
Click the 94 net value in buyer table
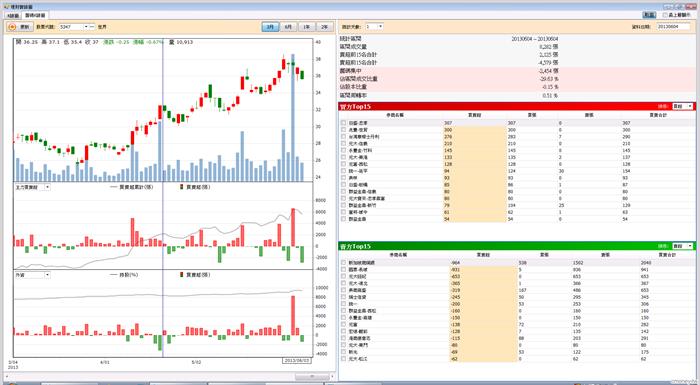[447, 171]
